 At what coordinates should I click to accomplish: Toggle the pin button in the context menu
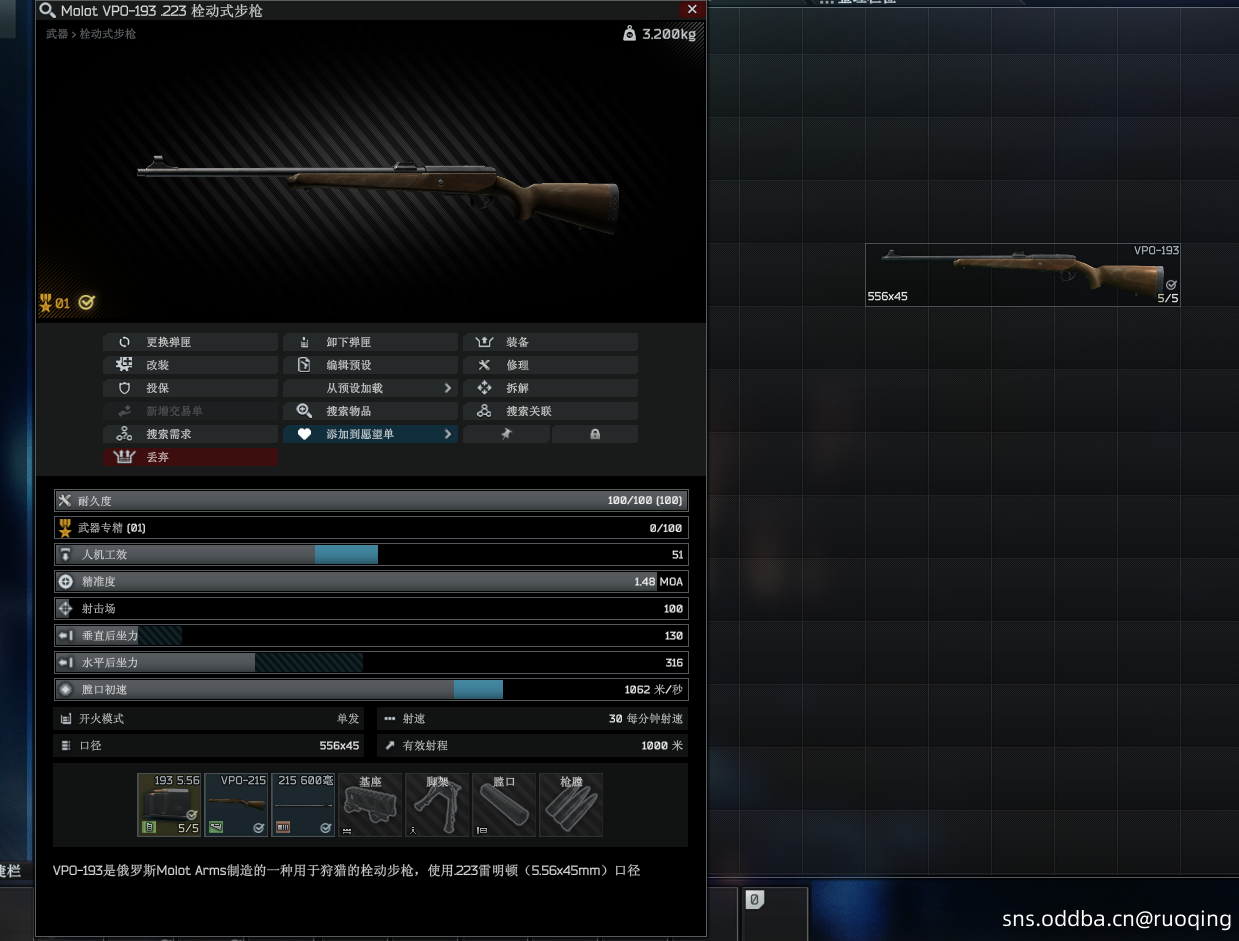(x=506, y=434)
